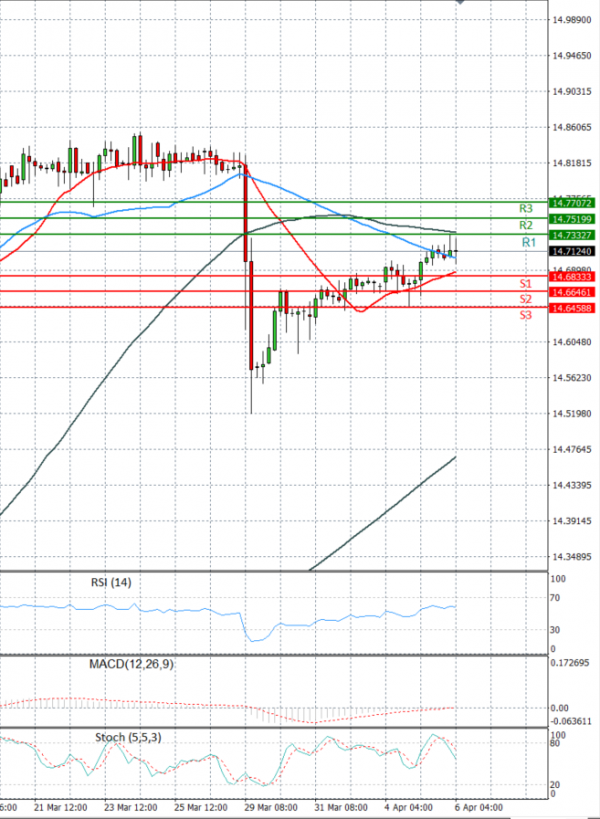Click the R3 price label 14.77072

point(572,203)
